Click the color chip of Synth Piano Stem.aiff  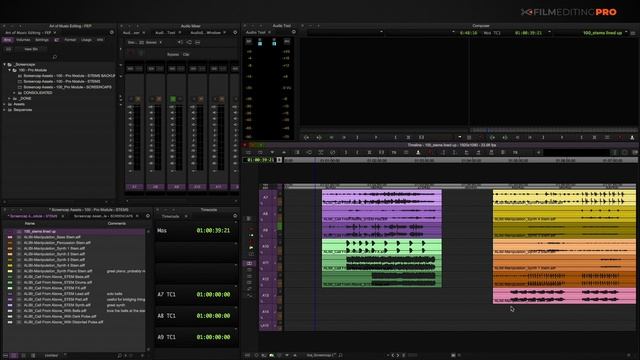(10, 271)
